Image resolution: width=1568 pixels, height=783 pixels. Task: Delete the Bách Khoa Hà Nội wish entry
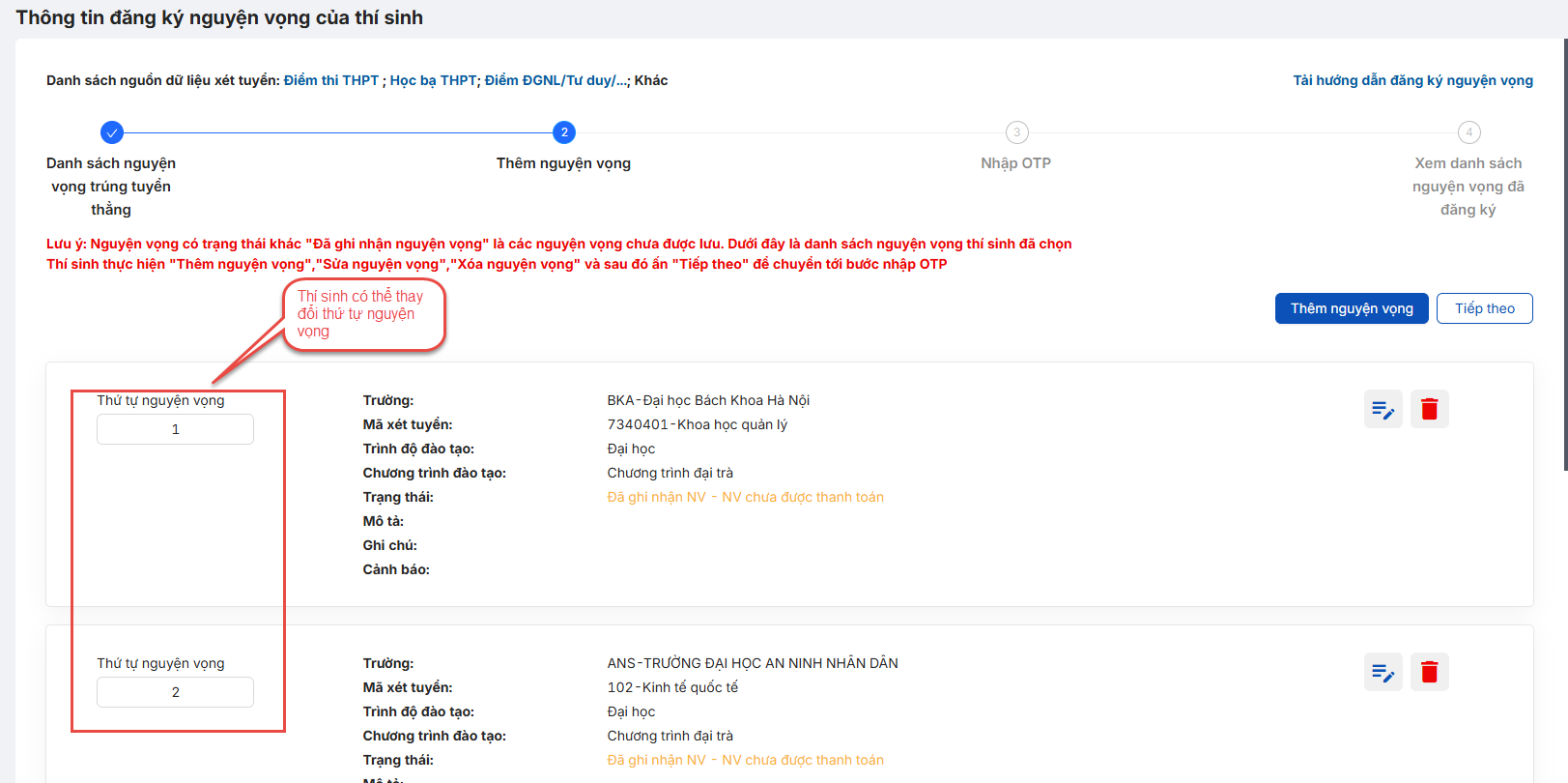point(1429,409)
